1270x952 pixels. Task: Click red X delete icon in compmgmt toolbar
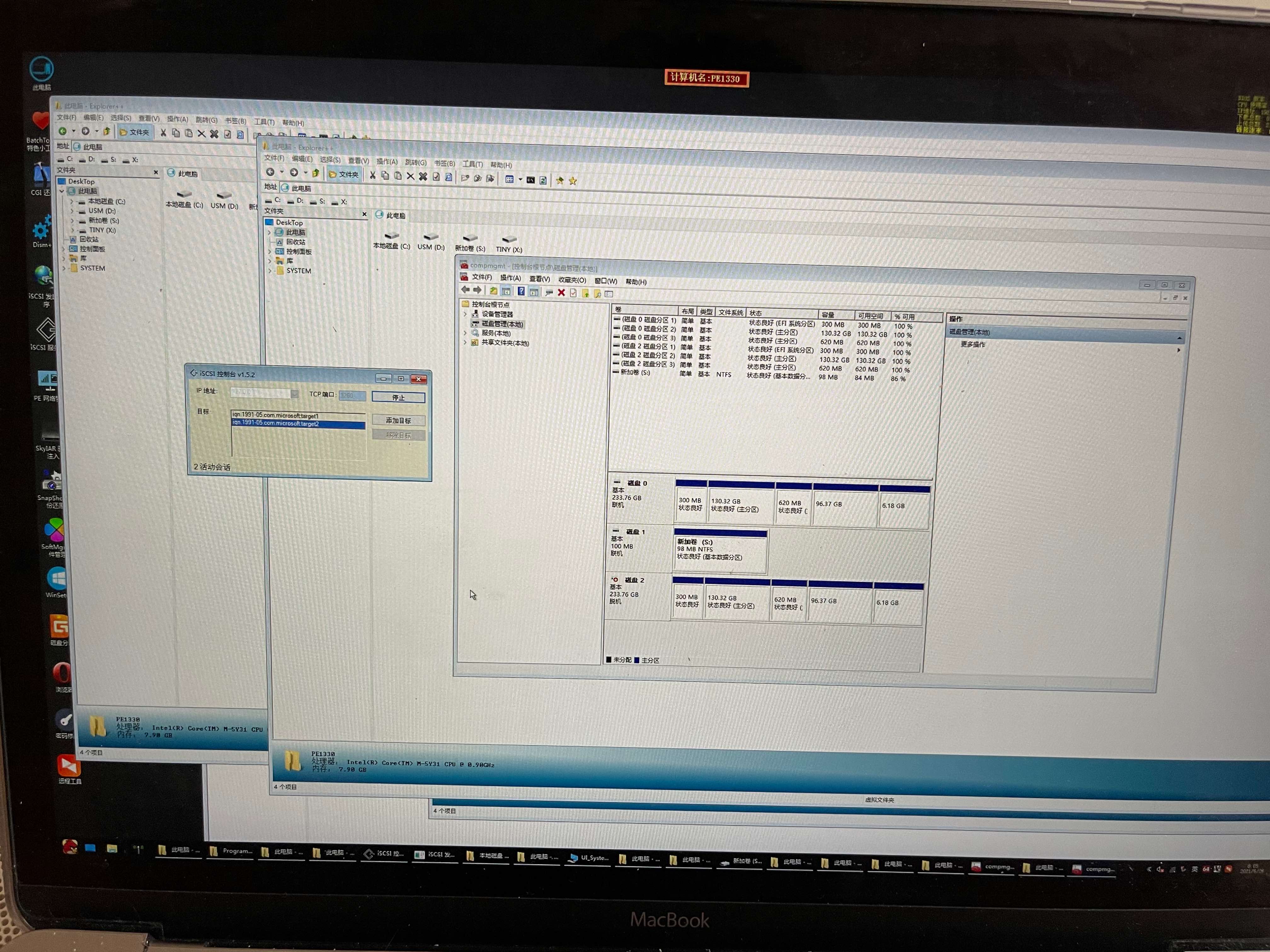click(562, 293)
